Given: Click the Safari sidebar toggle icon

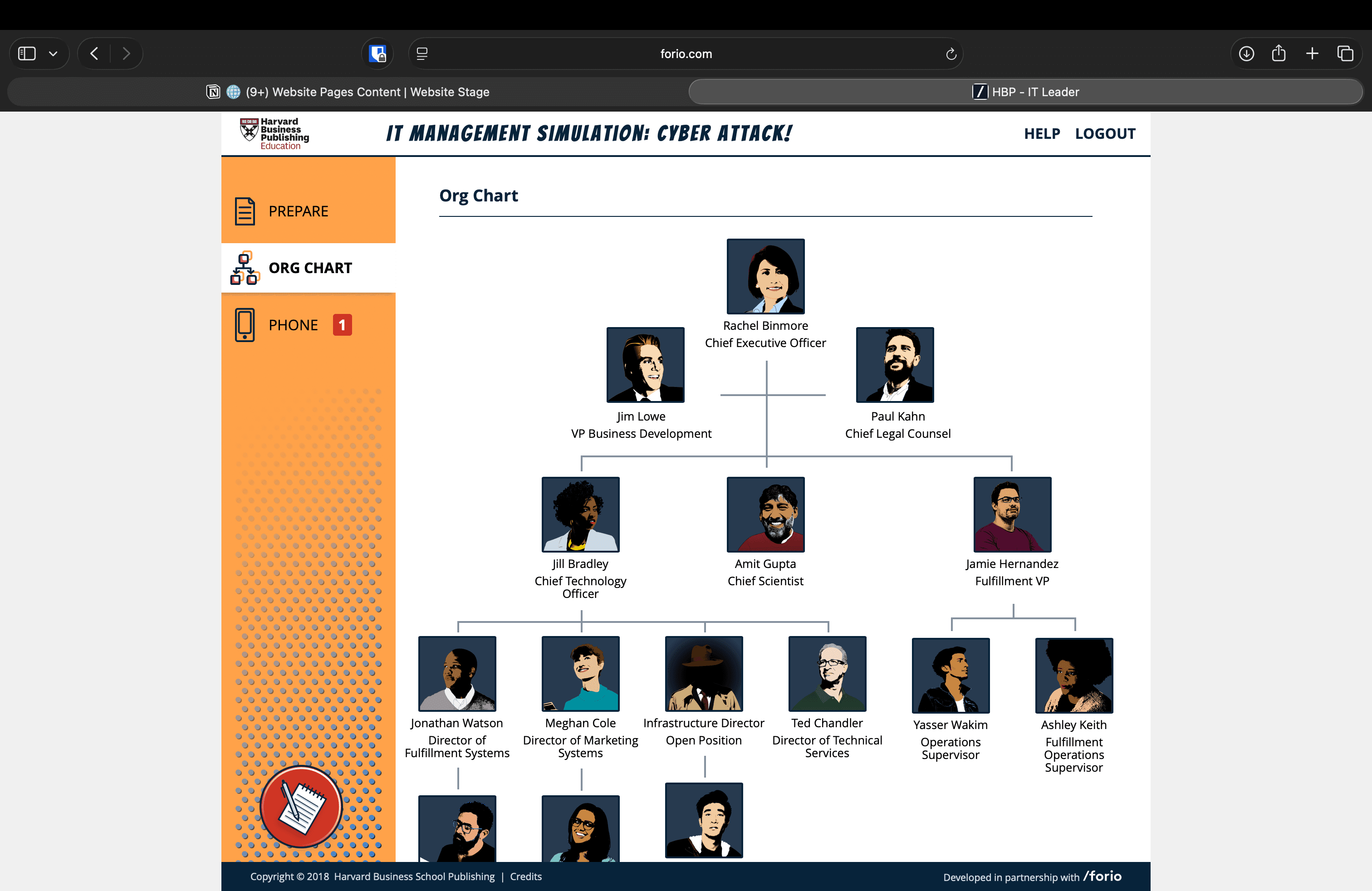Looking at the screenshot, I should click(x=27, y=54).
